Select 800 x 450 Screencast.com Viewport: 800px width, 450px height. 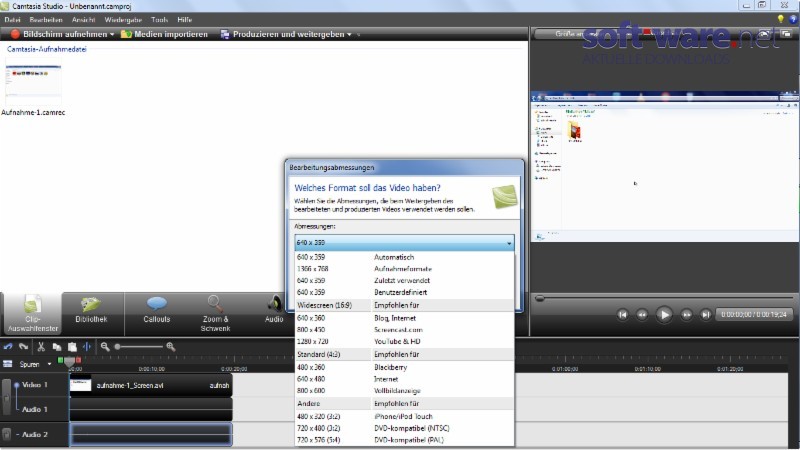pos(405,330)
